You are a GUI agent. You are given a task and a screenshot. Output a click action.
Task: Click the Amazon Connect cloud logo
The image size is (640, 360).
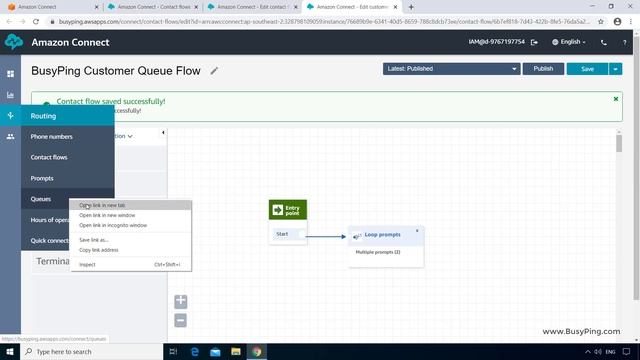14,42
